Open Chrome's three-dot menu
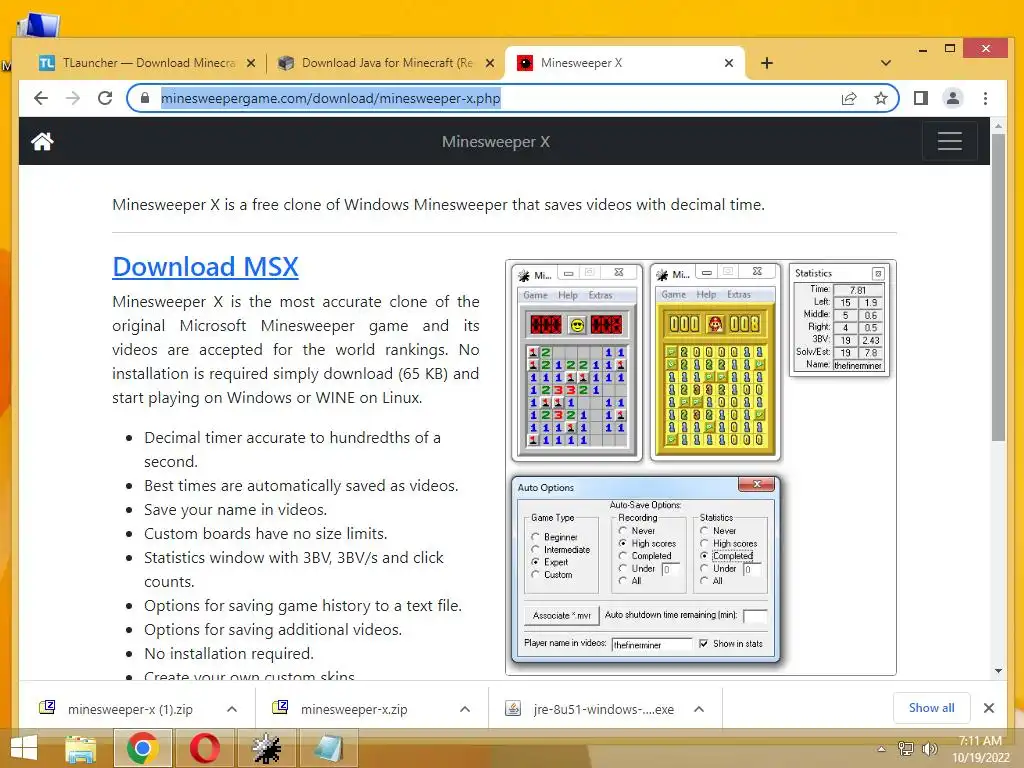The width and height of the screenshot is (1024, 768). click(985, 98)
